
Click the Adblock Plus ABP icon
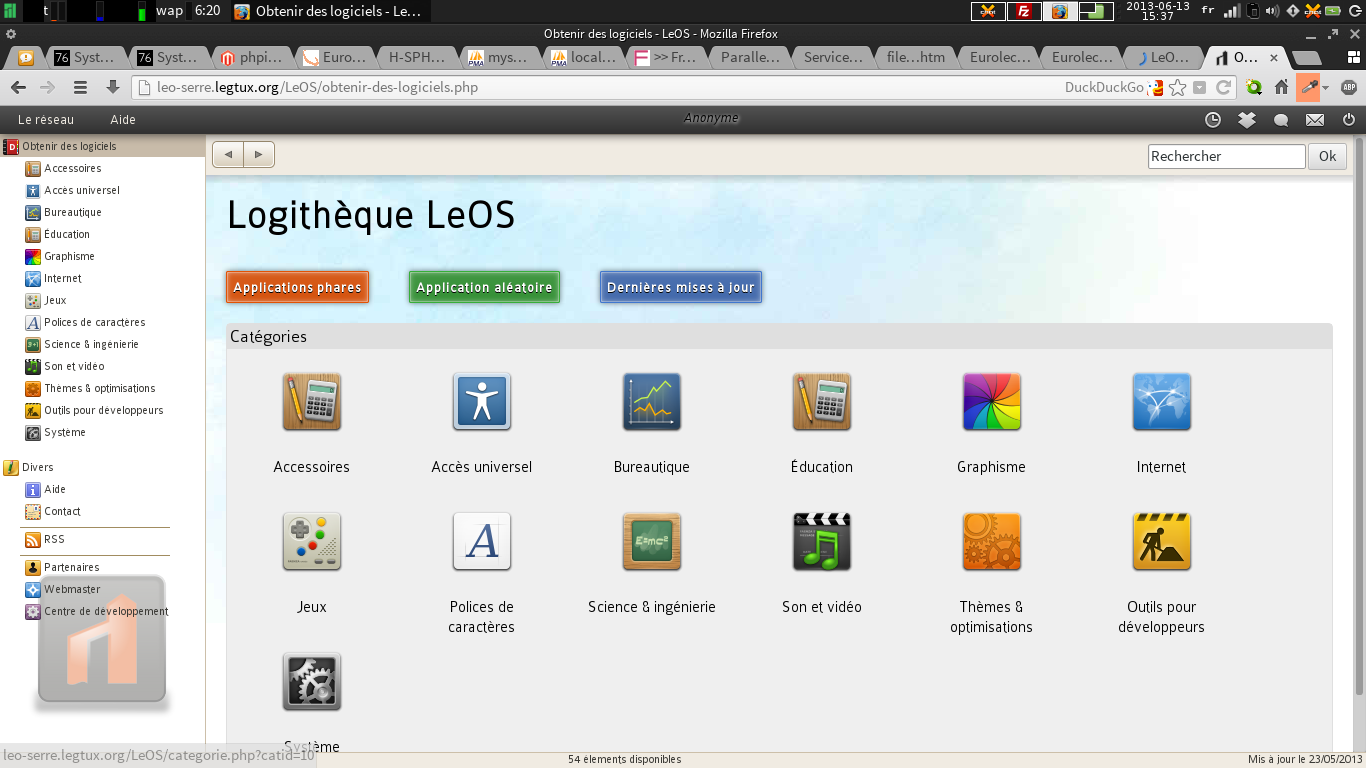(1349, 87)
